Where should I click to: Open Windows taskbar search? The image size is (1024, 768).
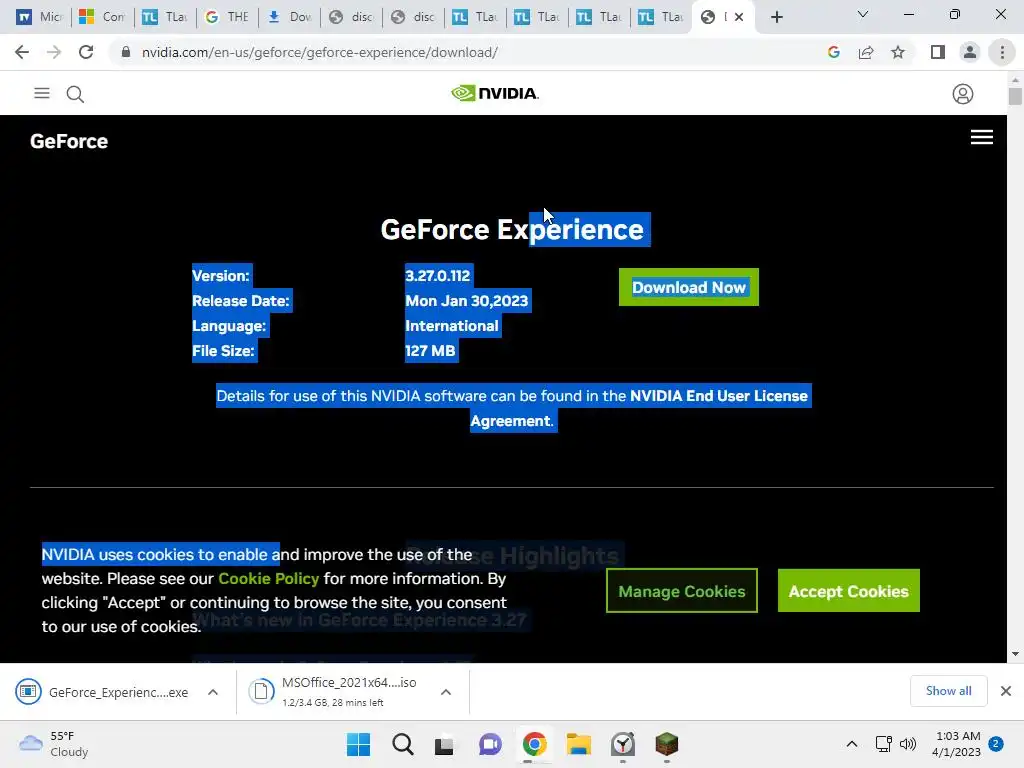point(402,744)
